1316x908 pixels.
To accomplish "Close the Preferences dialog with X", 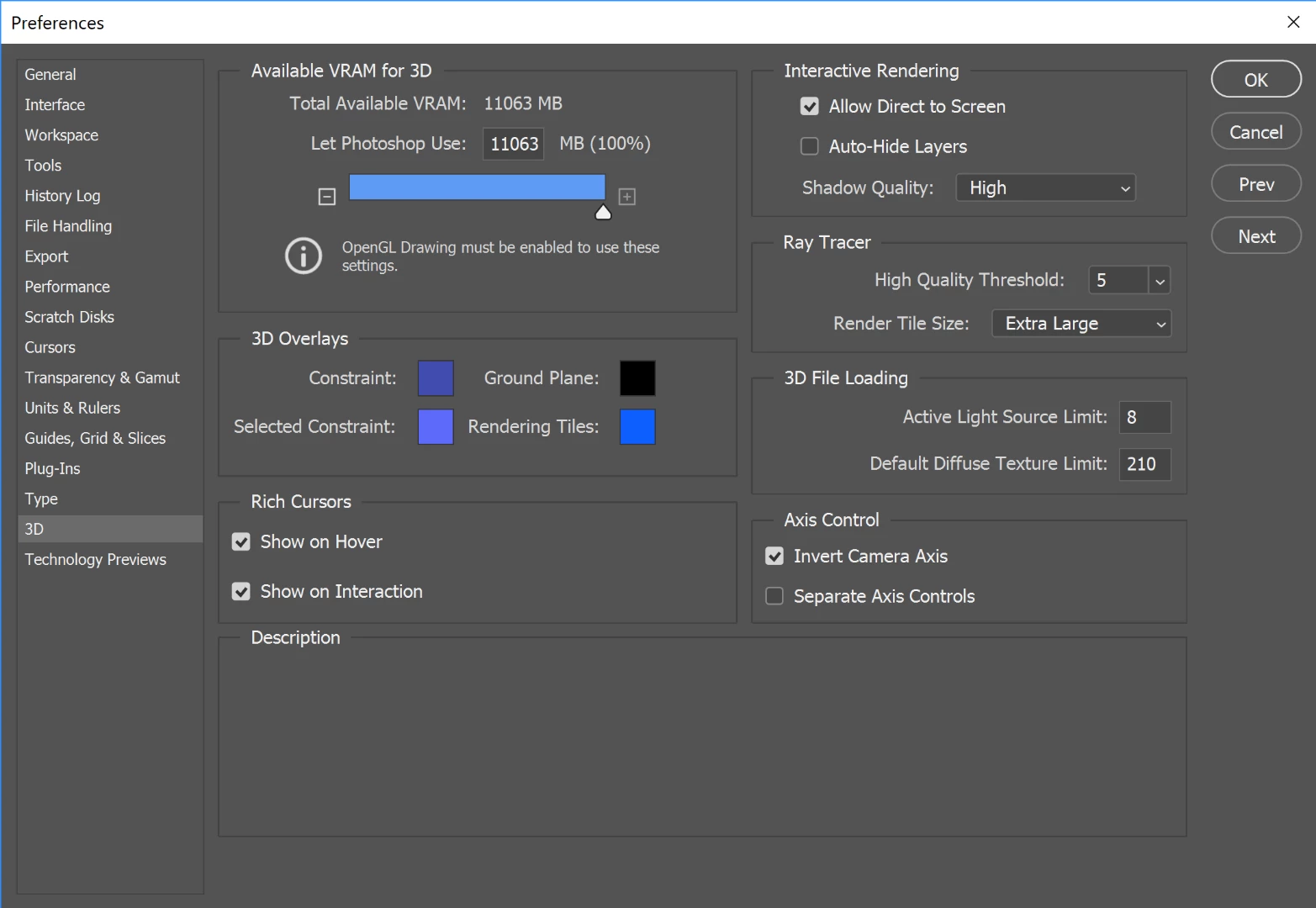I will click(1293, 22).
